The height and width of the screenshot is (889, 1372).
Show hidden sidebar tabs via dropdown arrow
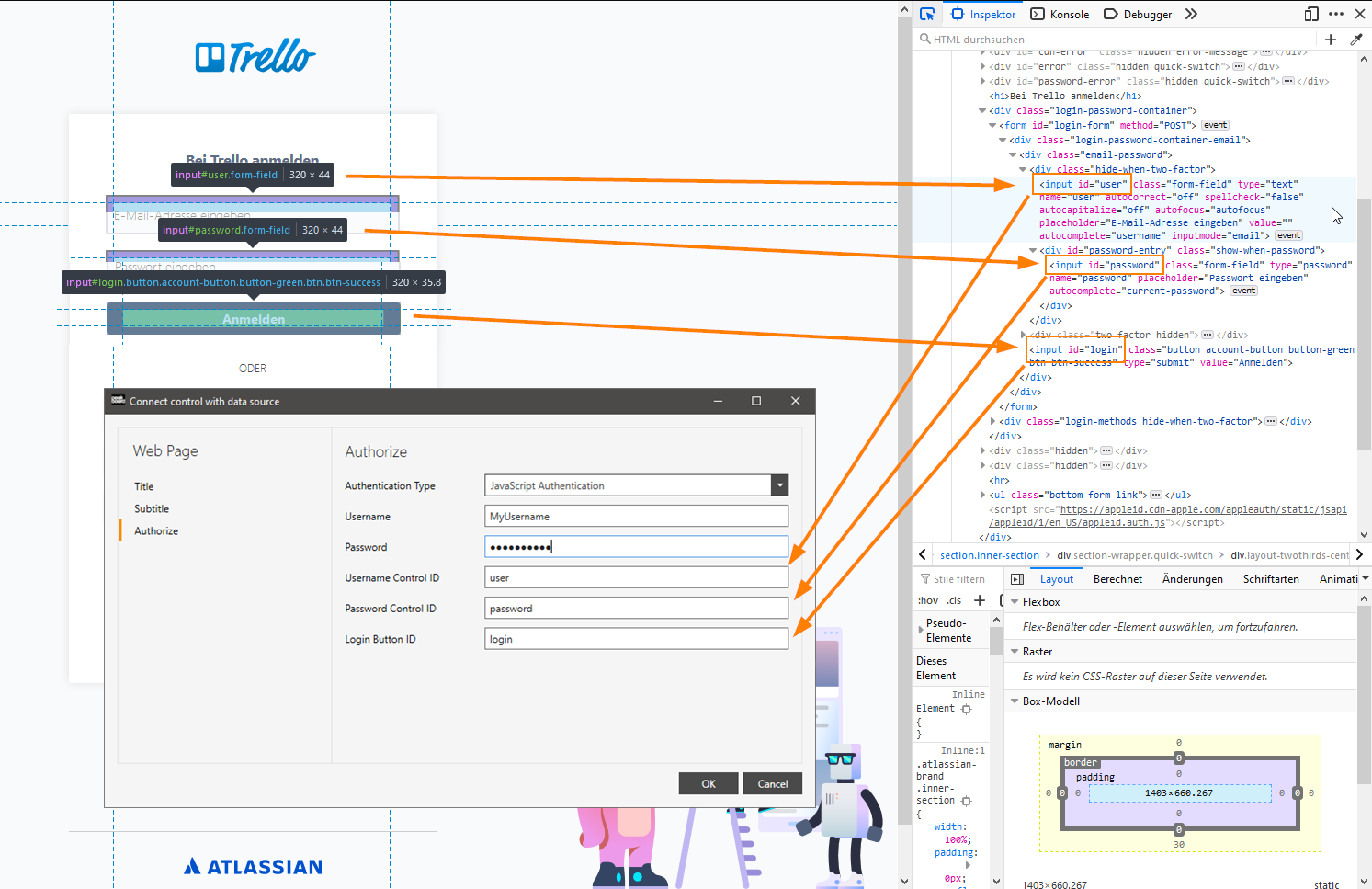click(x=1365, y=578)
